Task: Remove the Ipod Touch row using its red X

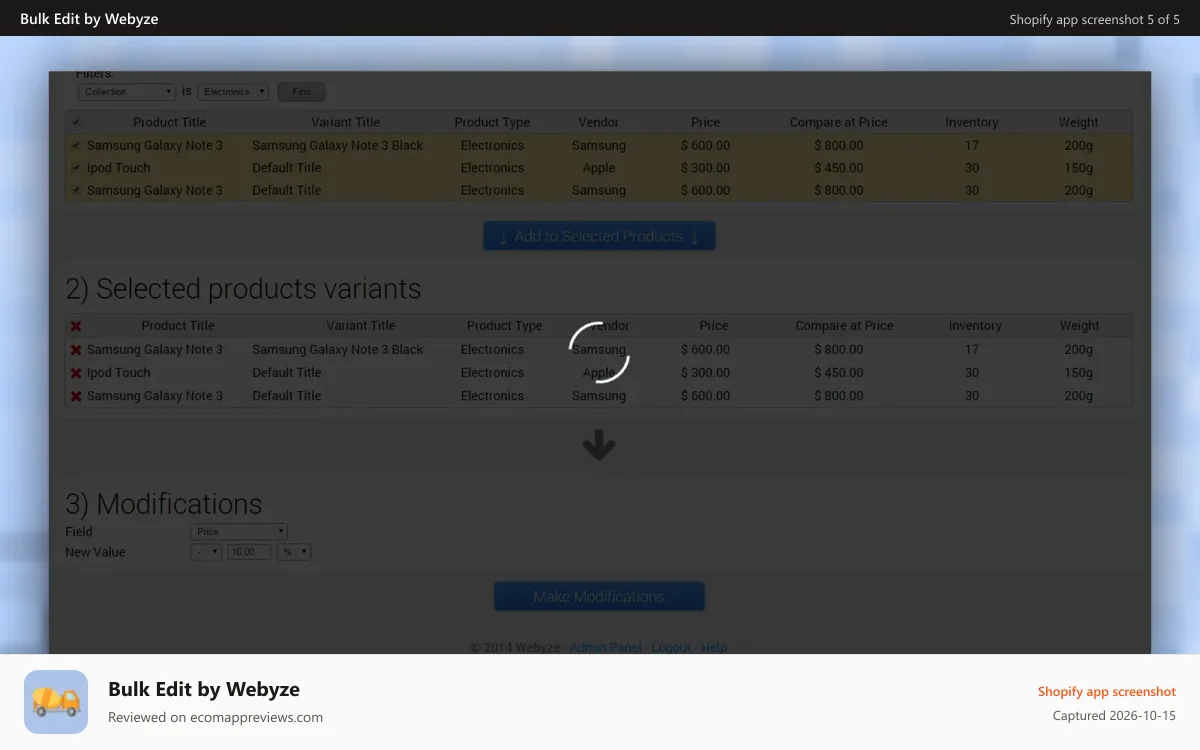Action: [76, 373]
